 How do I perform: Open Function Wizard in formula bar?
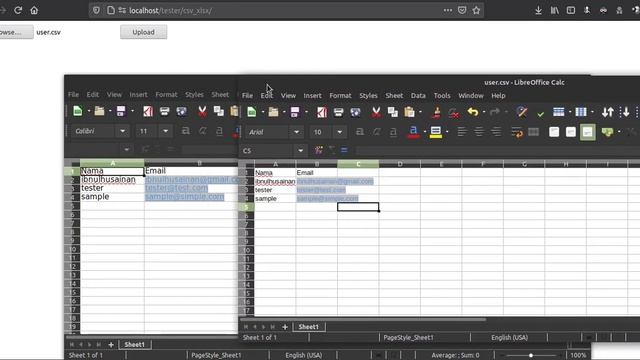coord(318,151)
